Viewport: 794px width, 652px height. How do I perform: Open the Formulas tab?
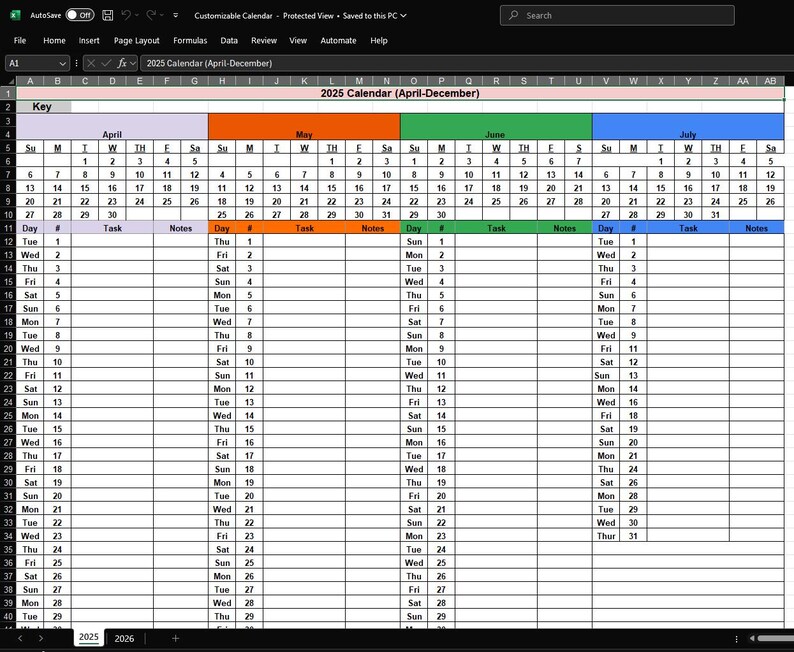tap(190, 40)
